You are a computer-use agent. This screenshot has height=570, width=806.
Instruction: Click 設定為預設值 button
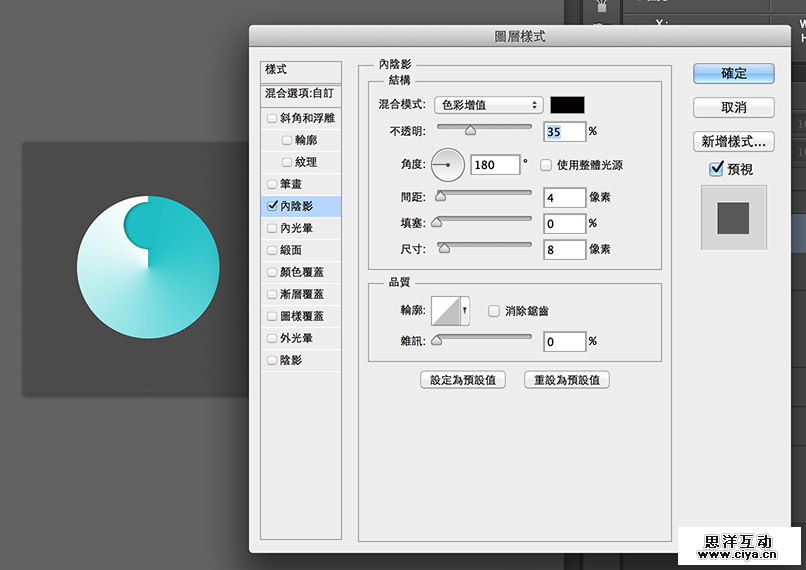click(x=463, y=380)
